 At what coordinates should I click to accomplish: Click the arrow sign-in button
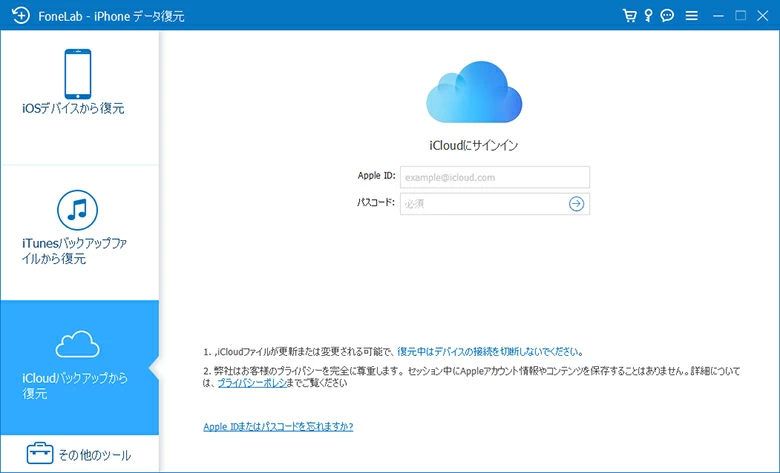tap(576, 204)
